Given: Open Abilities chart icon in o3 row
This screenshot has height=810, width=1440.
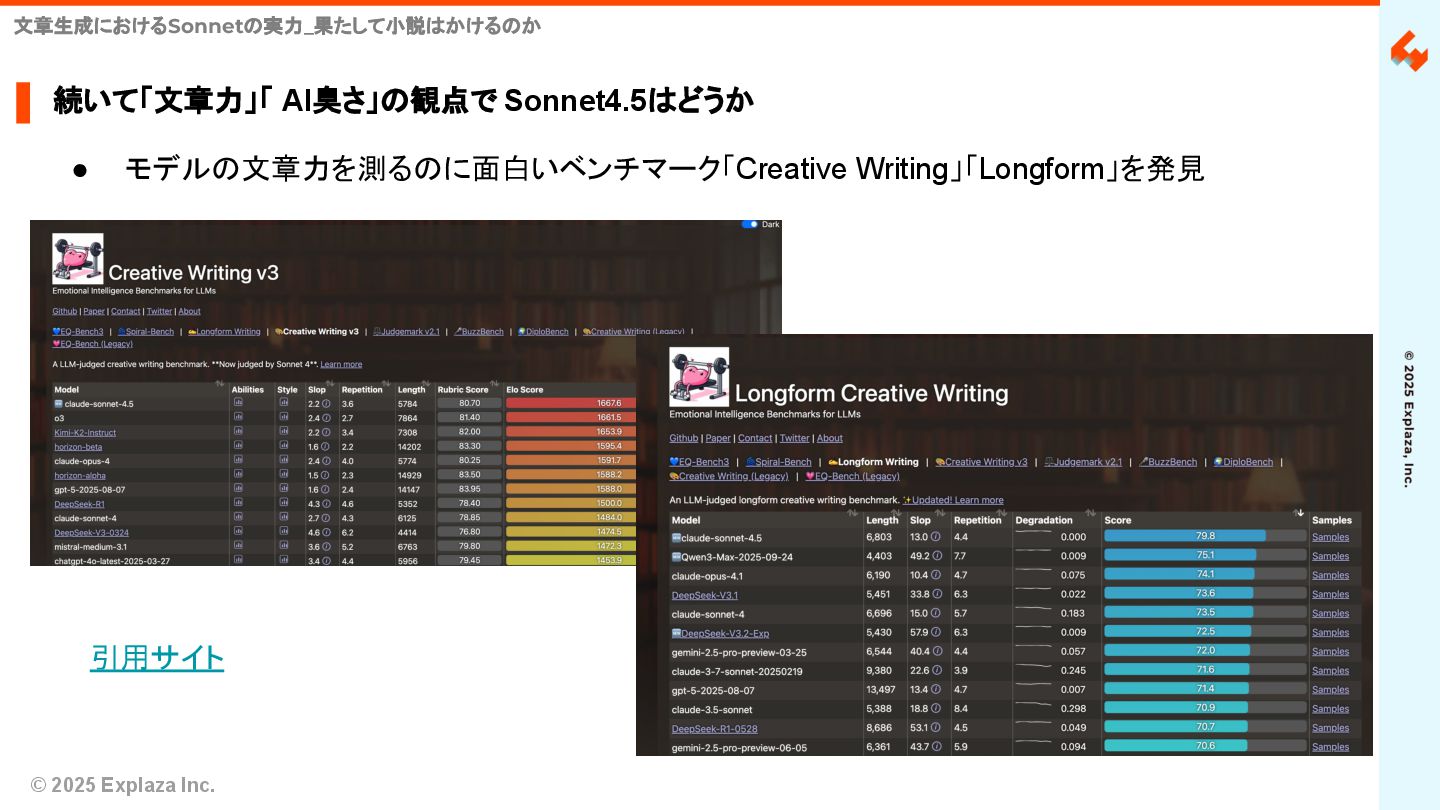Looking at the screenshot, I should coord(238,417).
